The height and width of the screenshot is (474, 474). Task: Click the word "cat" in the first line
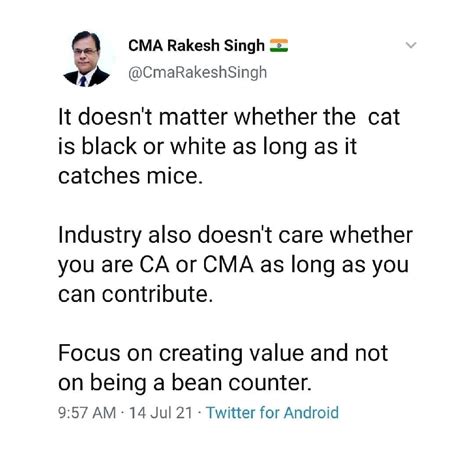tap(384, 117)
